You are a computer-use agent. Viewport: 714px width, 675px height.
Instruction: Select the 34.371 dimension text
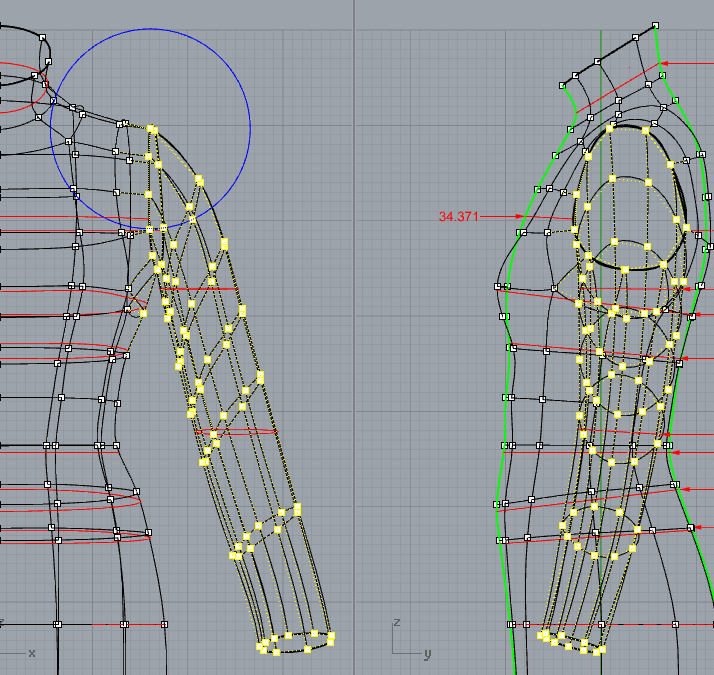pyautogui.click(x=458, y=217)
